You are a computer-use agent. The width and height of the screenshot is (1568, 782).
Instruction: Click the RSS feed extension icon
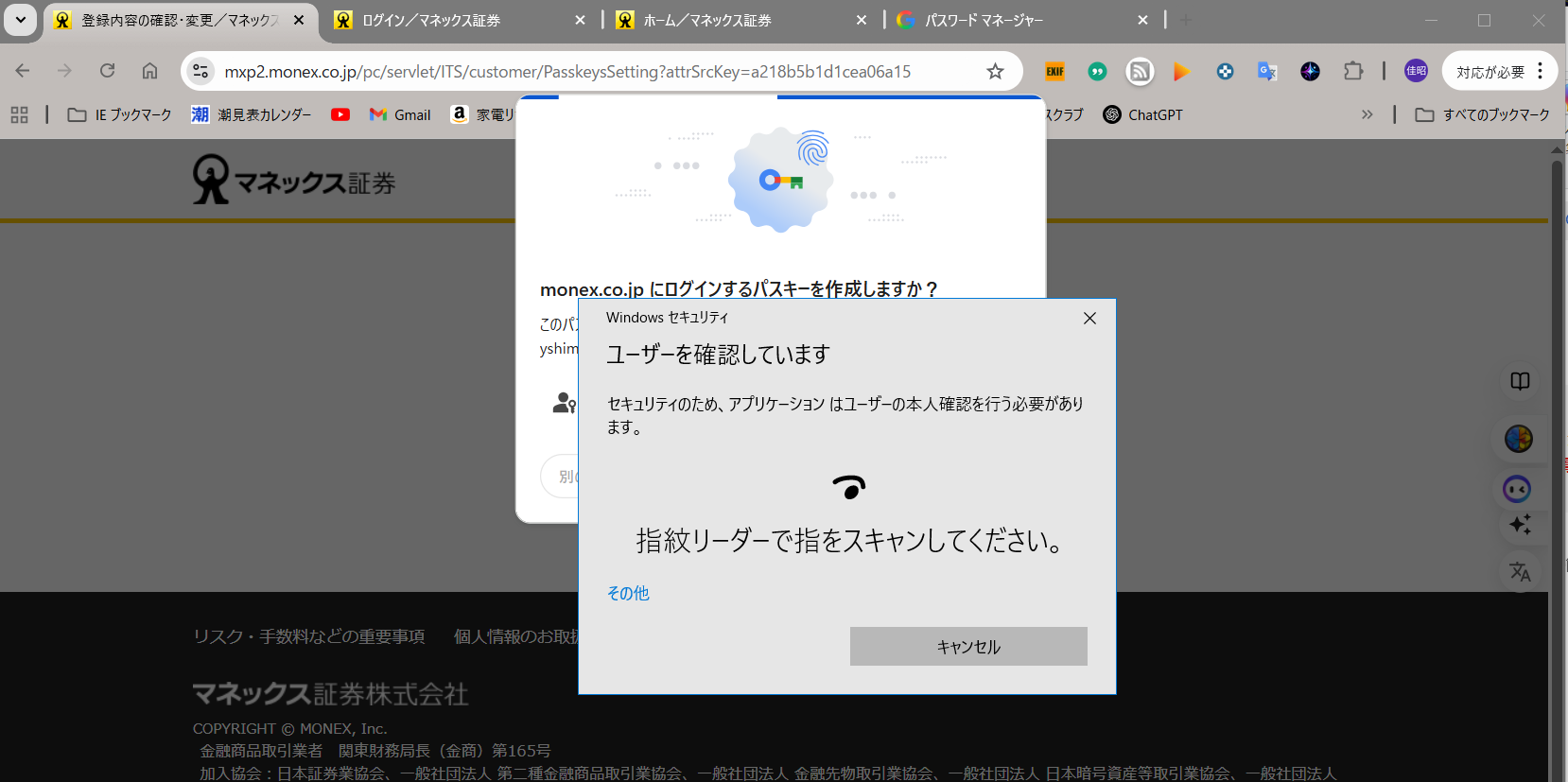(1140, 72)
